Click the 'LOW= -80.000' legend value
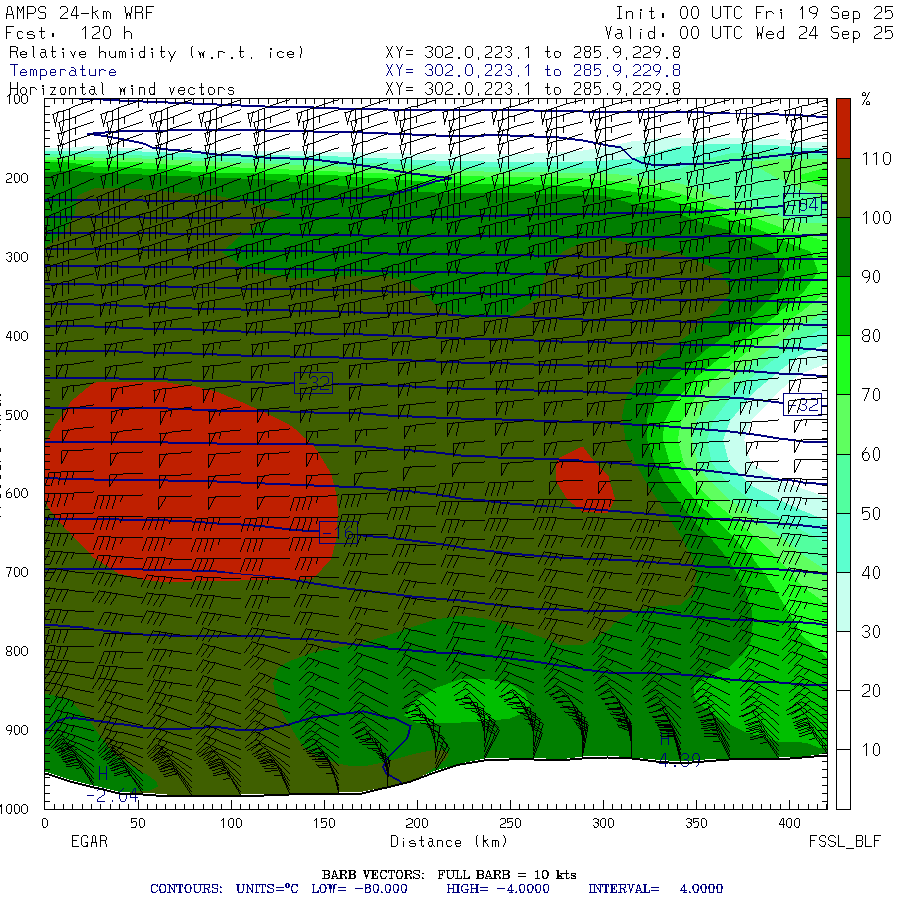The image size is (900, 900). [x=359, y=889]
